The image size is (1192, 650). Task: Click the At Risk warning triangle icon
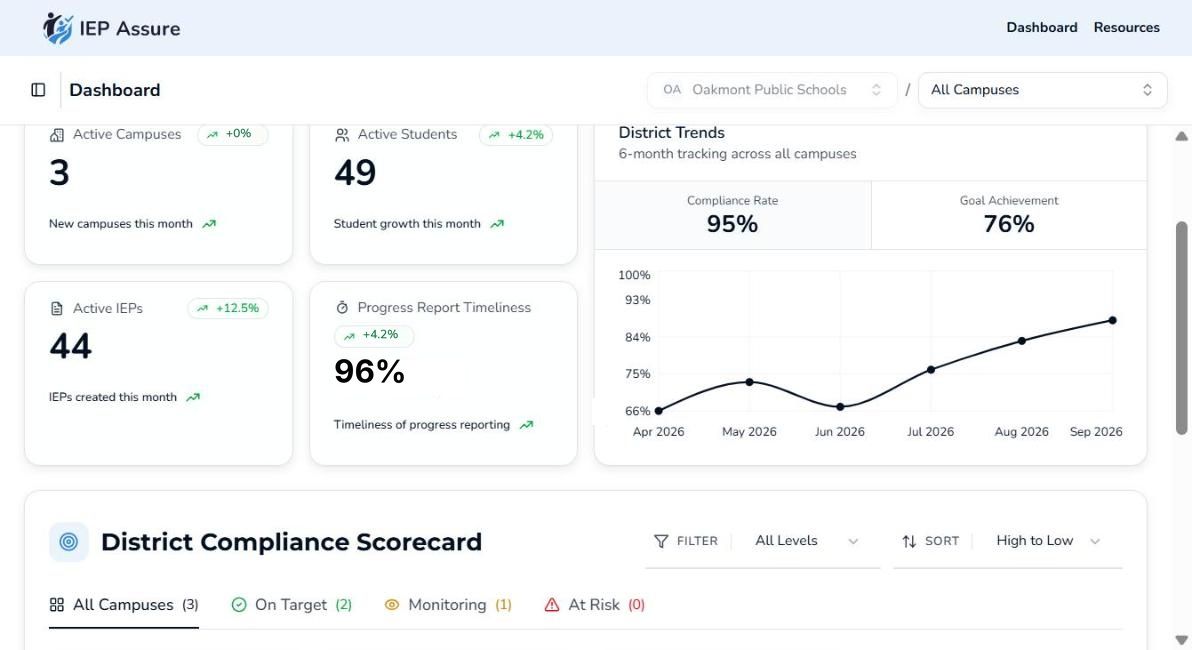click(x=552, y=604)
